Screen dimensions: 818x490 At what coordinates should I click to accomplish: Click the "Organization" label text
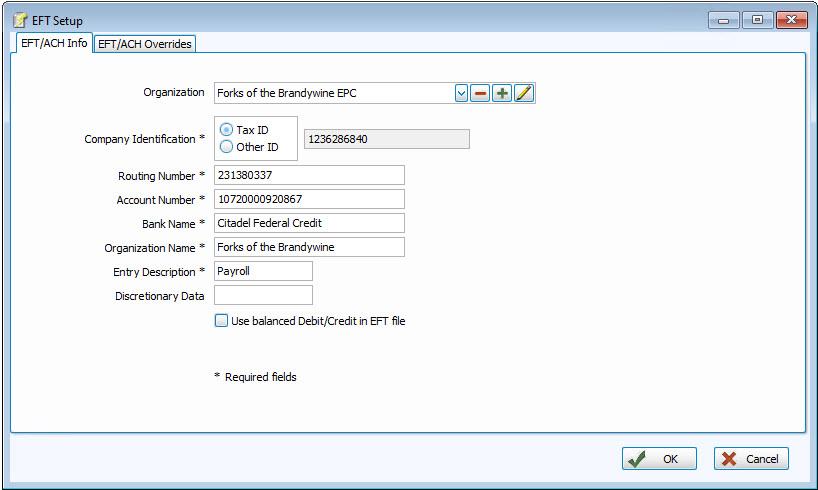click(x=174, y=92)
